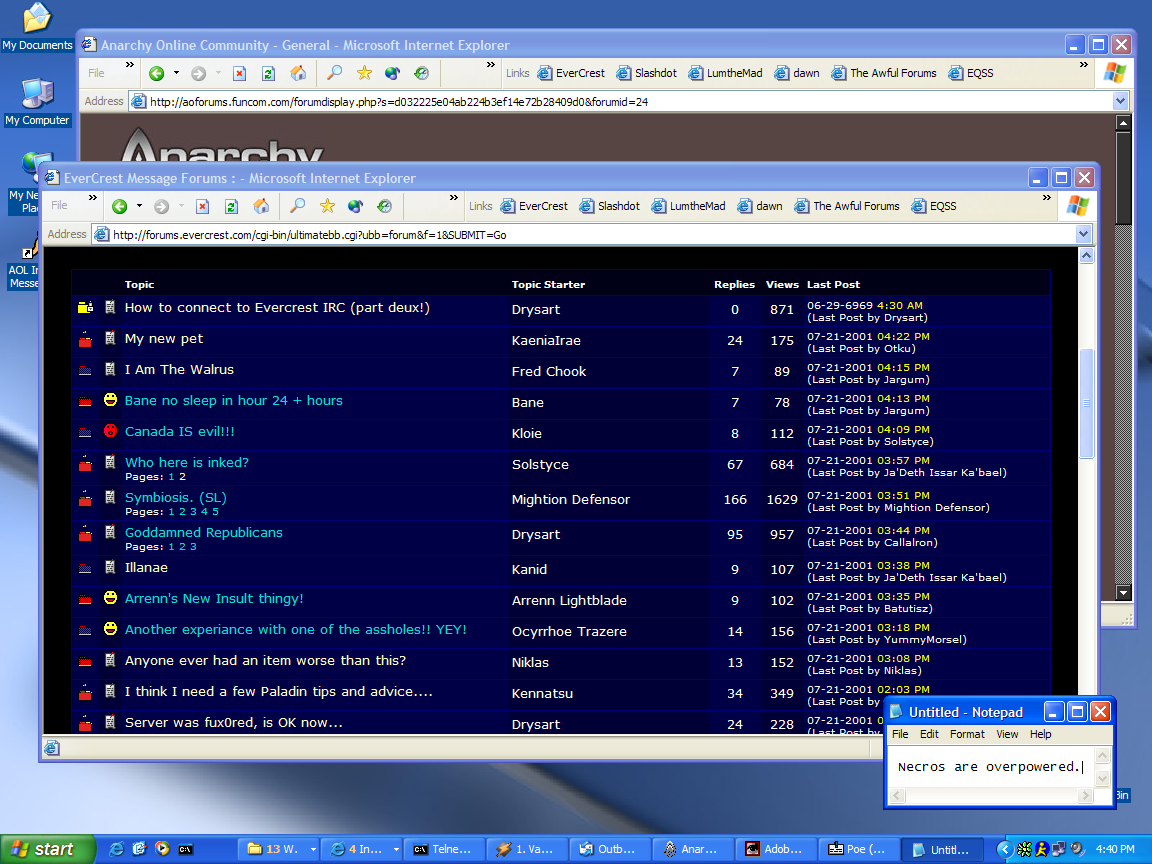Expand address bar dropdown in Anarchy Online window

coord(1120,101)
